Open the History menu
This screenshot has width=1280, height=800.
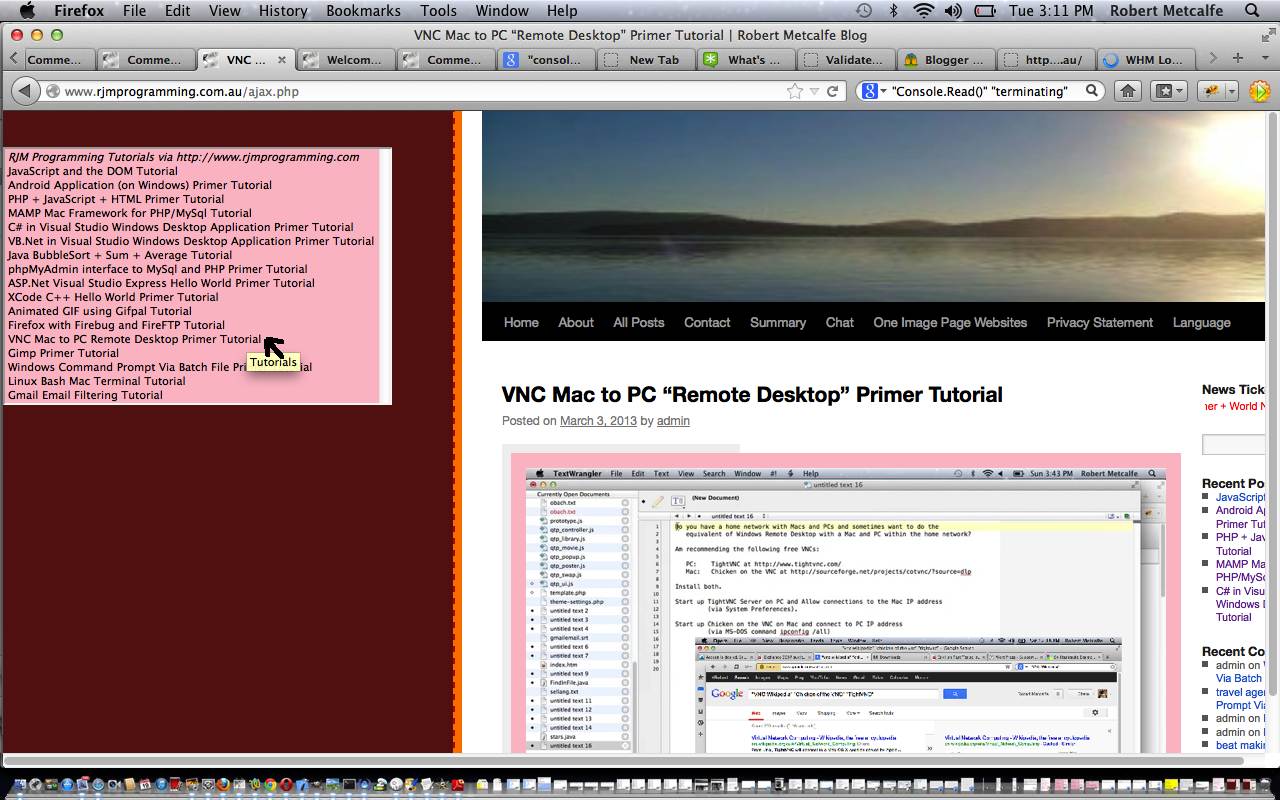[x=283, y=11]
